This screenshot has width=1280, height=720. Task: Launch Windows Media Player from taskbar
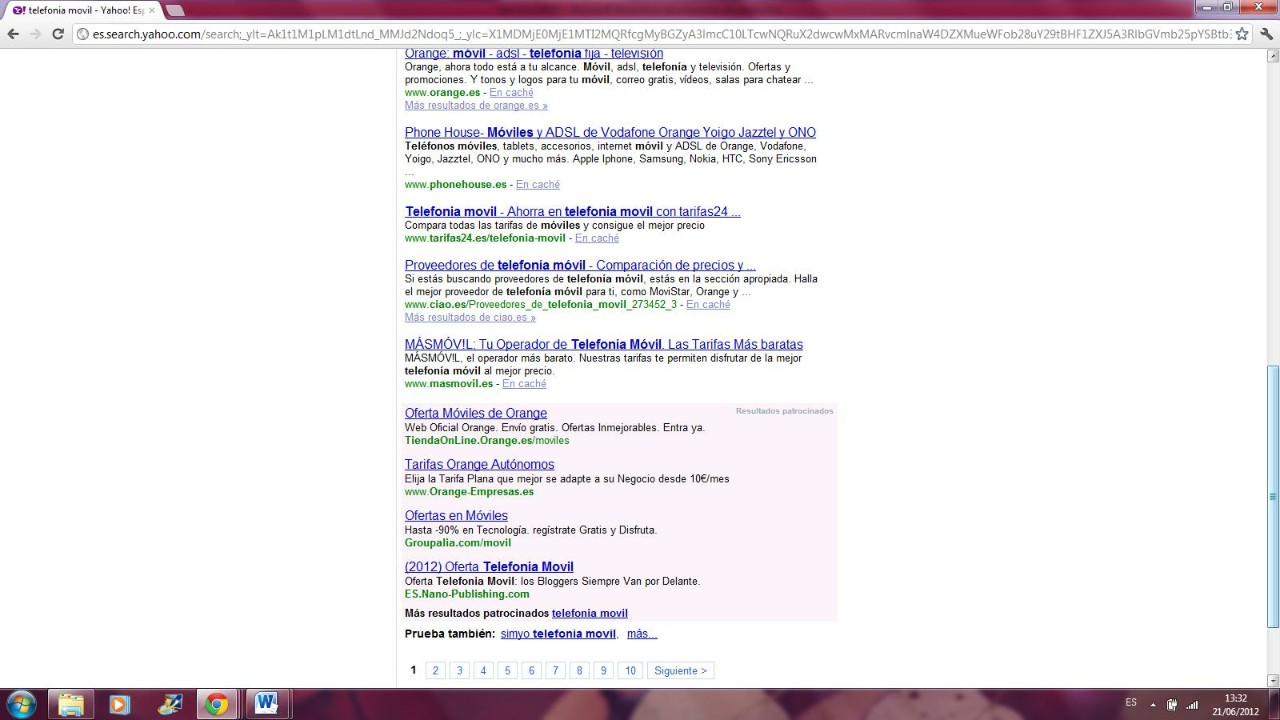pos(119,704)
